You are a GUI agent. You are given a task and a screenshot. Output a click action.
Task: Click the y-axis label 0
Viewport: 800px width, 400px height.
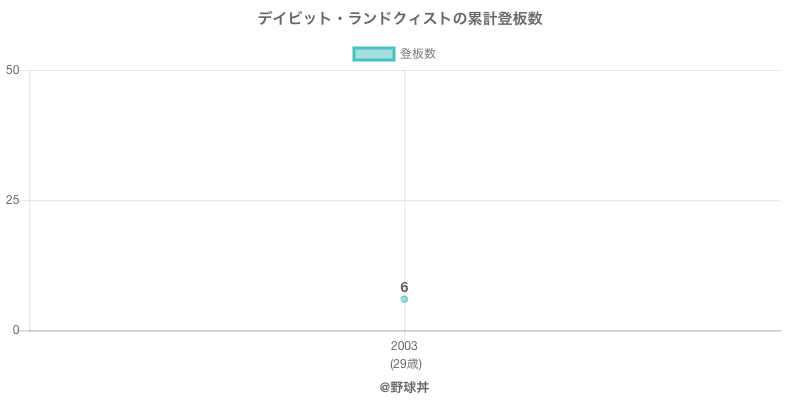point(16,330)
